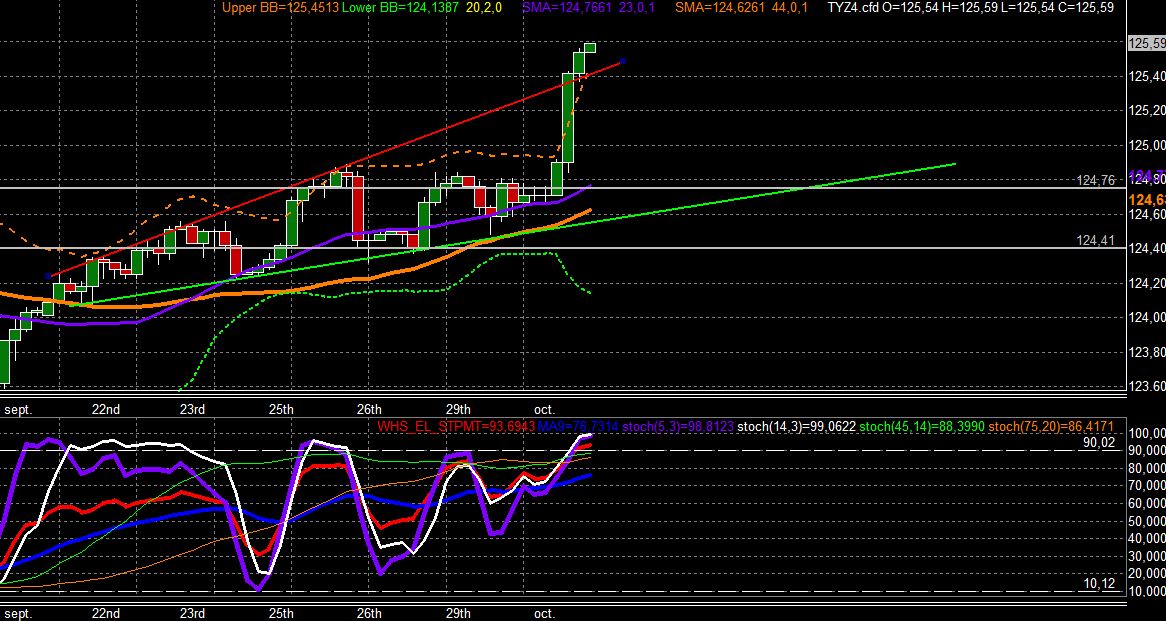
Task: Click the 22nd date label on price axis
Action: 105,409
